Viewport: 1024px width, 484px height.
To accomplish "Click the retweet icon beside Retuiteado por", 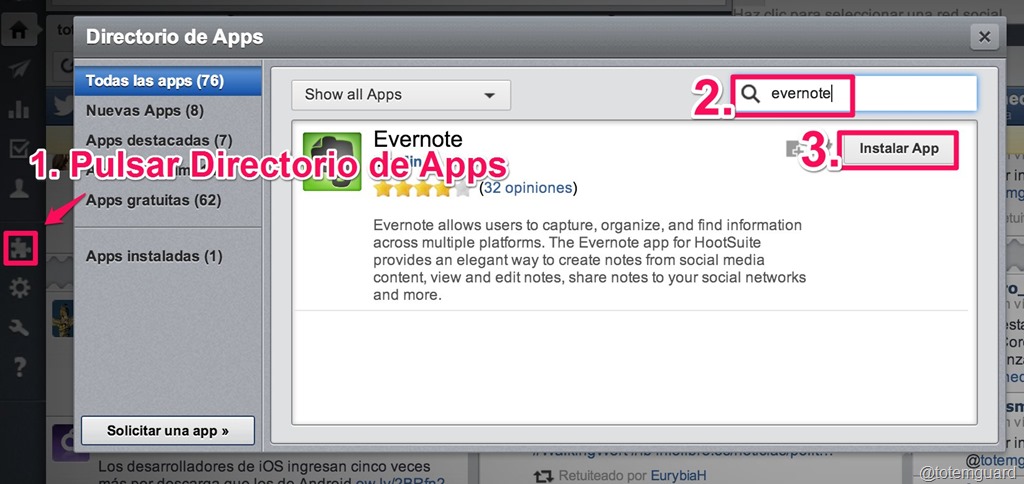I will coord(542,476).
